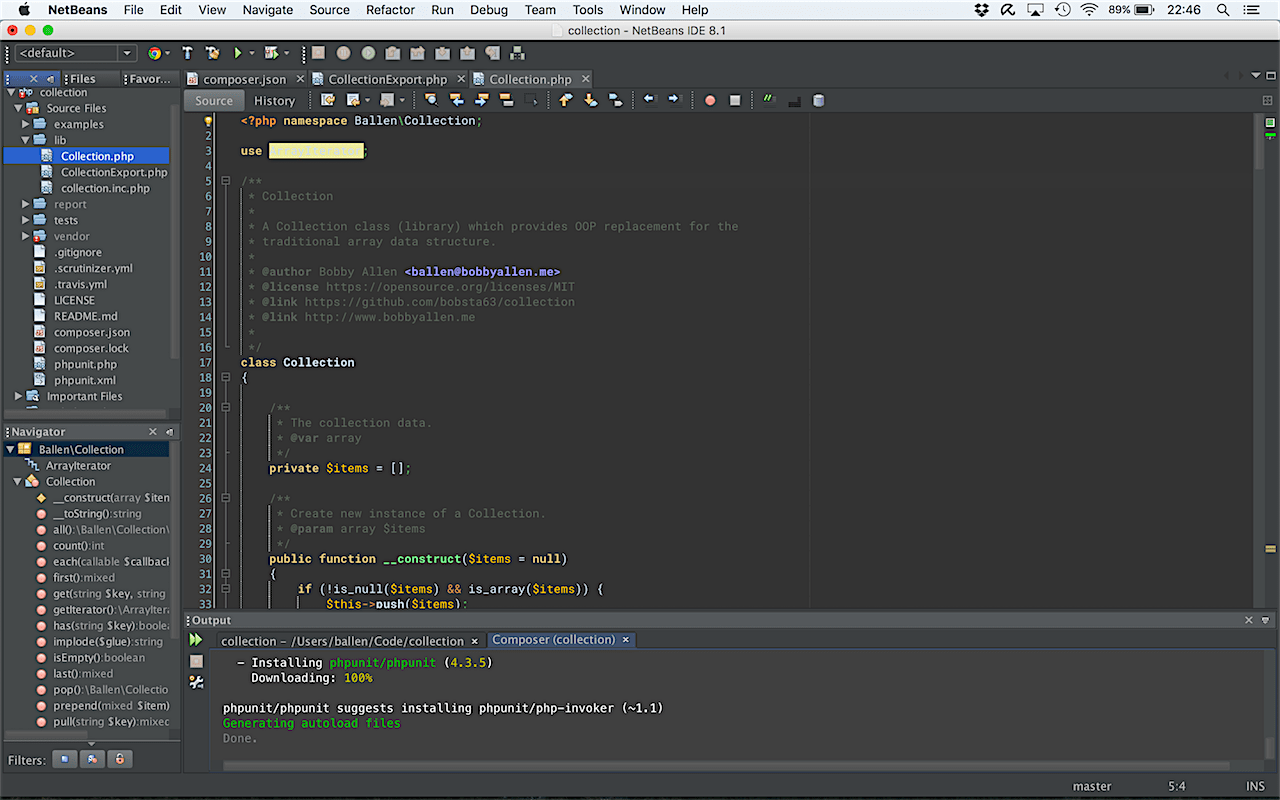Viewport: 1280px width, 800px height.
Task: Select isEmpty():boolean in Navigator
Action: (x=98, y=658)
